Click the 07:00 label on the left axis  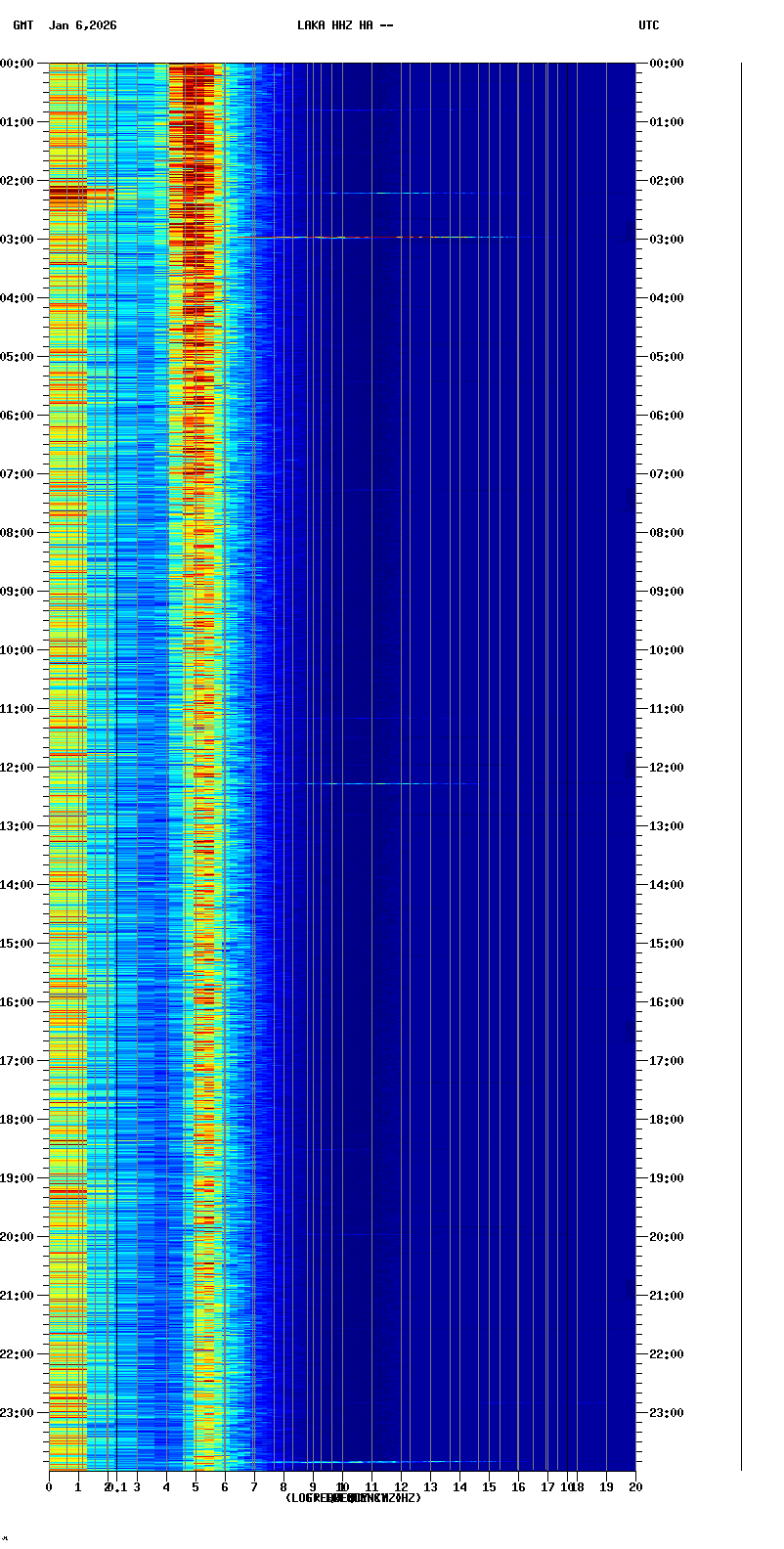click(17, 474)
